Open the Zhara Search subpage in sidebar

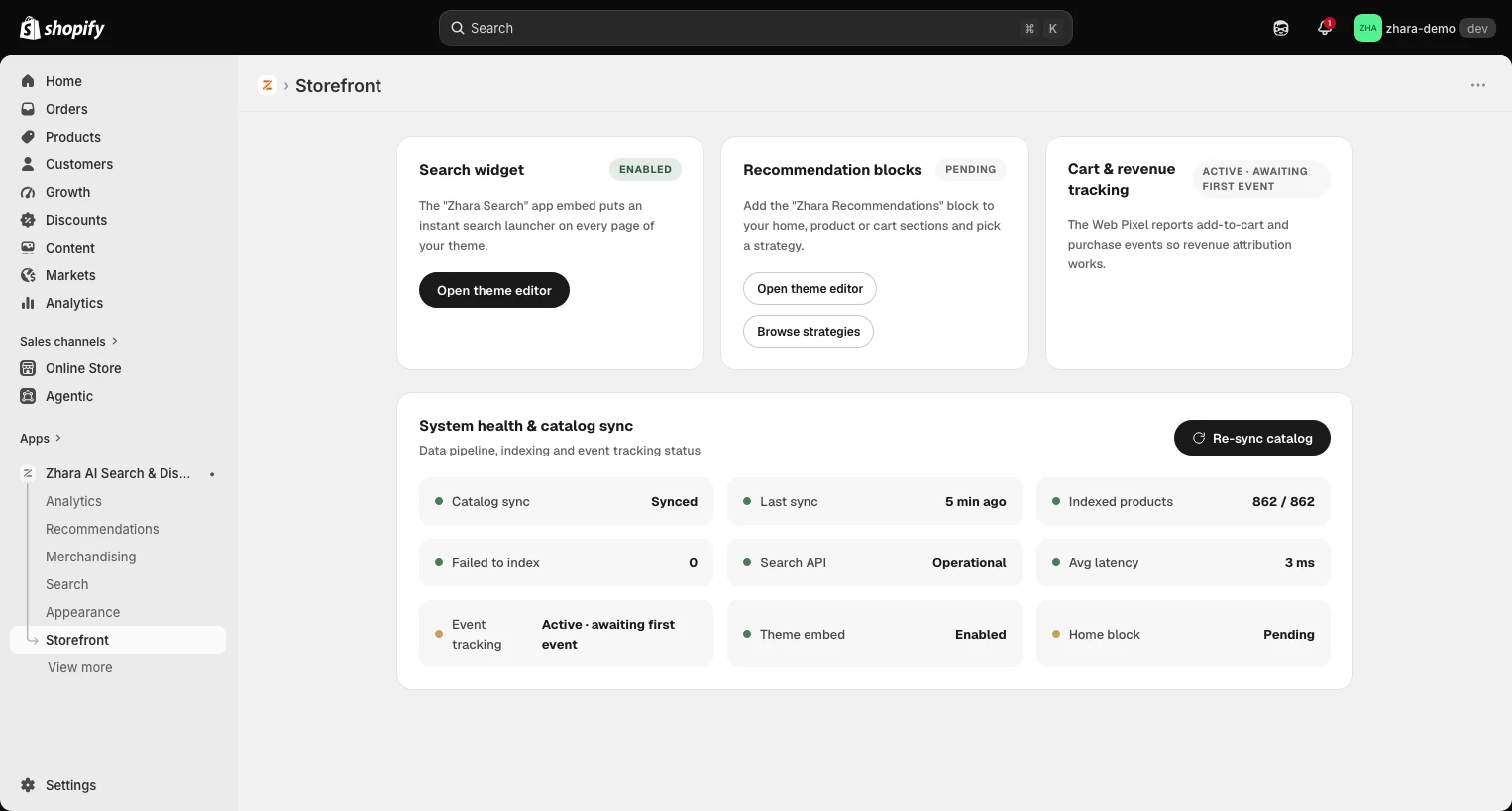[67, 584]
